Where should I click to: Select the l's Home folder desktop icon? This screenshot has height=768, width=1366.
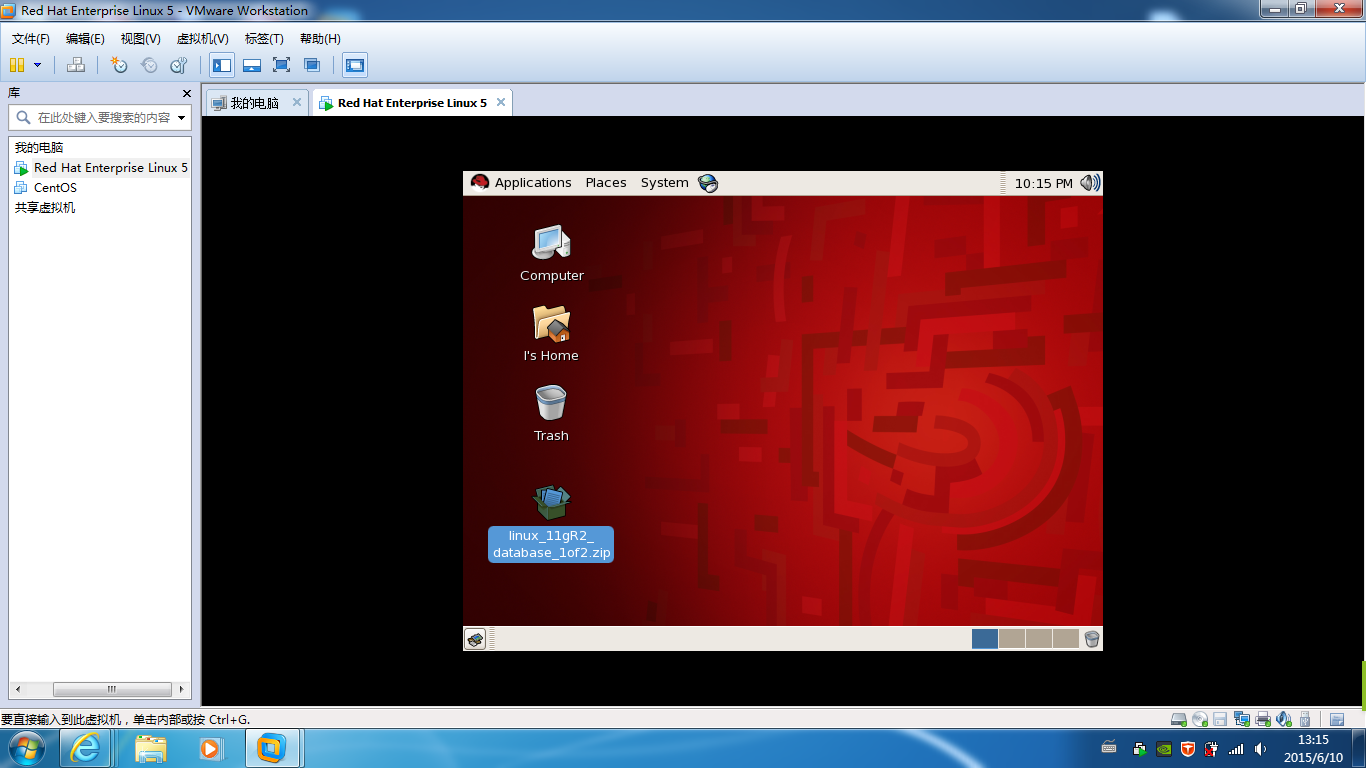[x=551, y=333]
